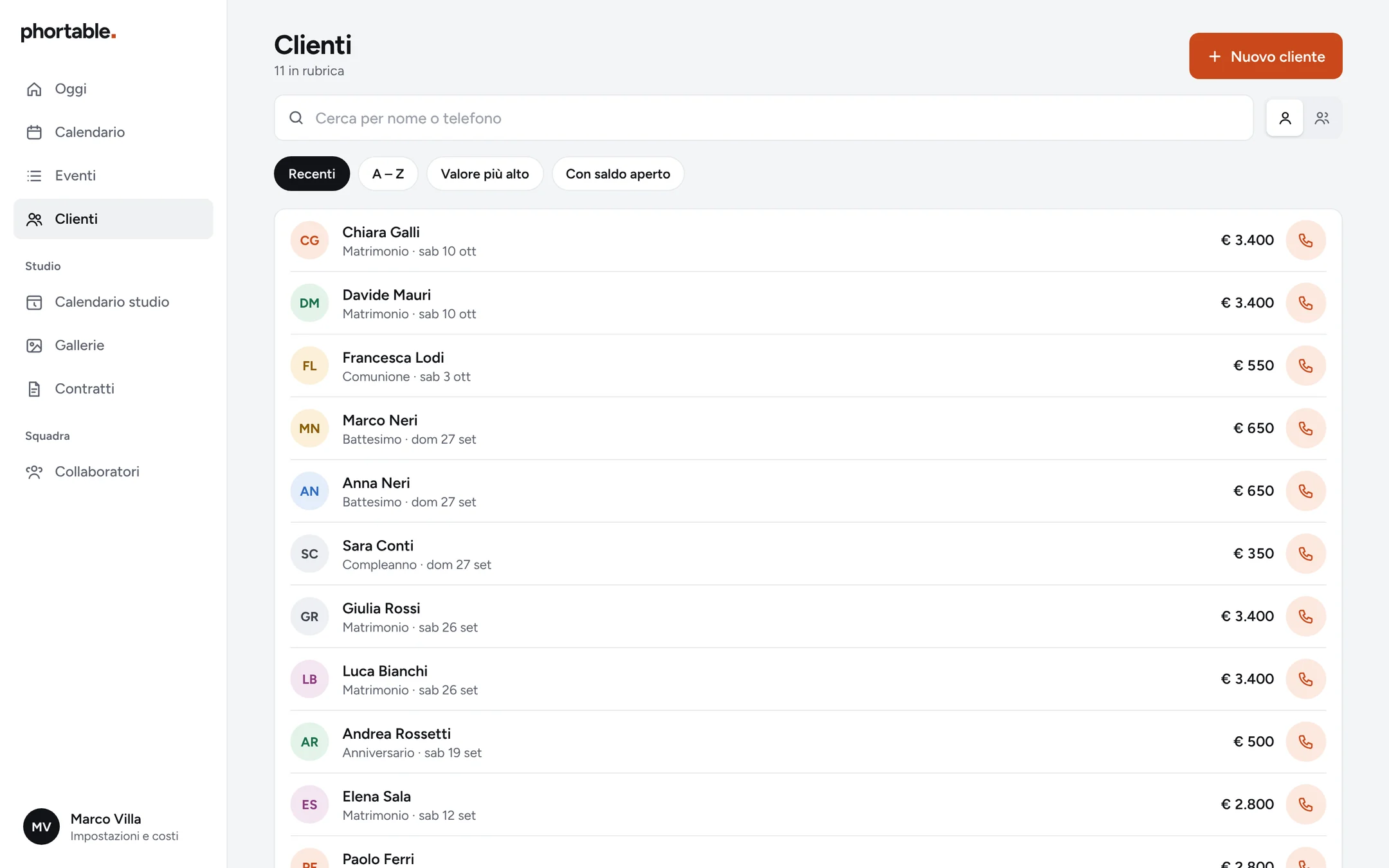Click phone icon for Francesca Lodi
1389x868 pixels.
pos(1305,366)
